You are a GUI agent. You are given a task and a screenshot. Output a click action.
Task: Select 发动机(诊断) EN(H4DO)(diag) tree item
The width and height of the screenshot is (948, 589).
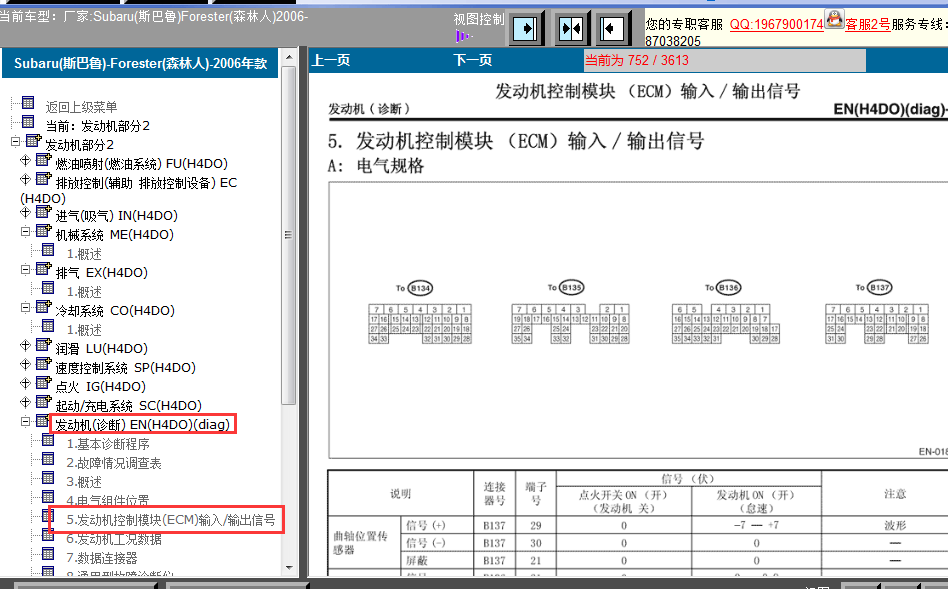click(x=143, y=425)
